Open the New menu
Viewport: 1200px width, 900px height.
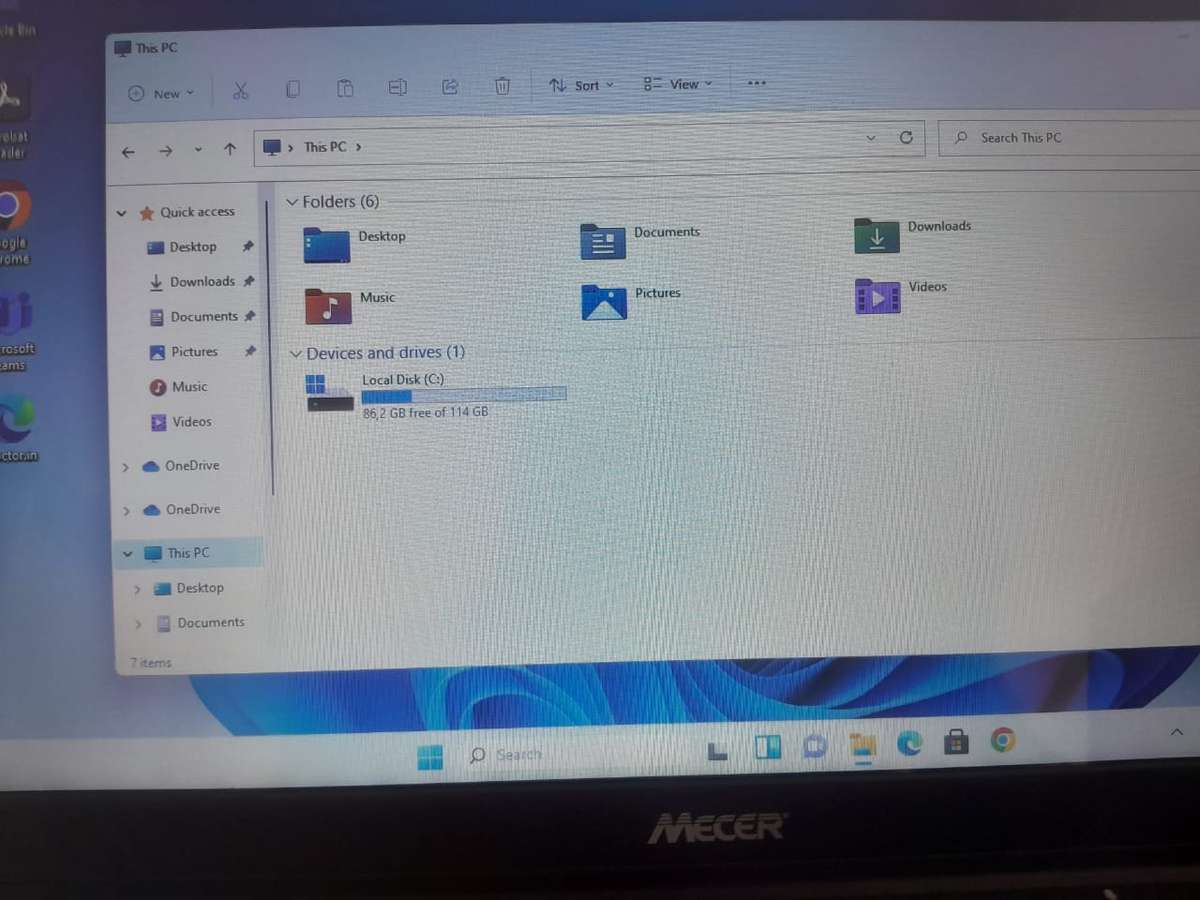pos(158,92)
